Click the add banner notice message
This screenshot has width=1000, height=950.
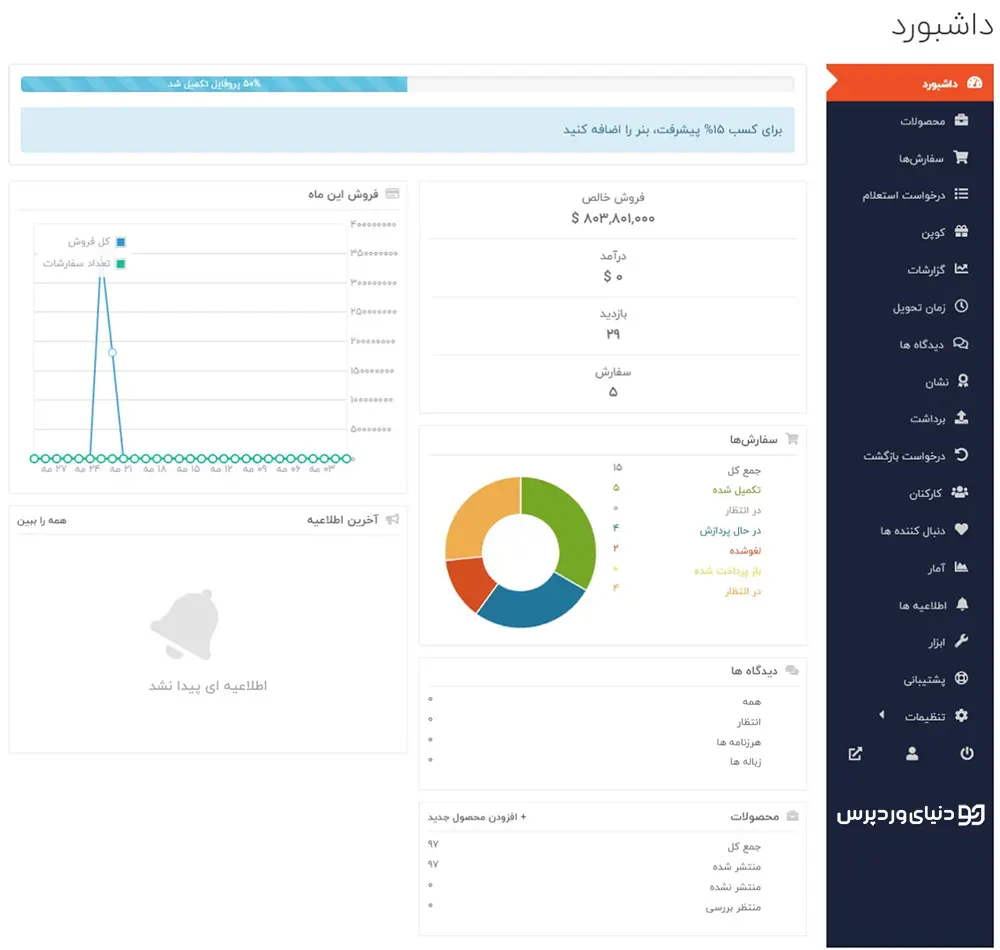click(x=408, y=129)
